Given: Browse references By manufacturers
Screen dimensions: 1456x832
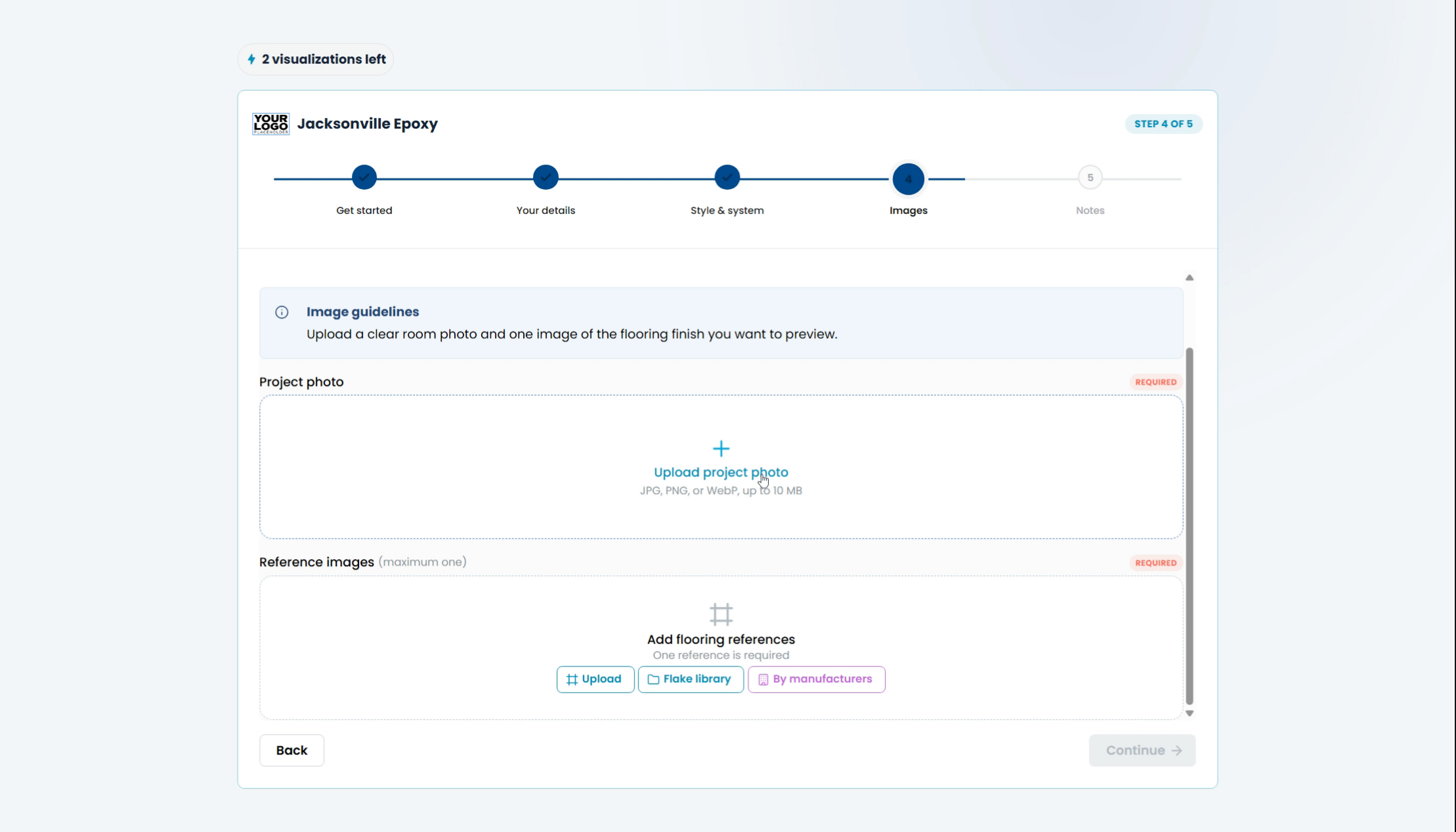Looking at the screenshot, I should click(x=817, y=679).
